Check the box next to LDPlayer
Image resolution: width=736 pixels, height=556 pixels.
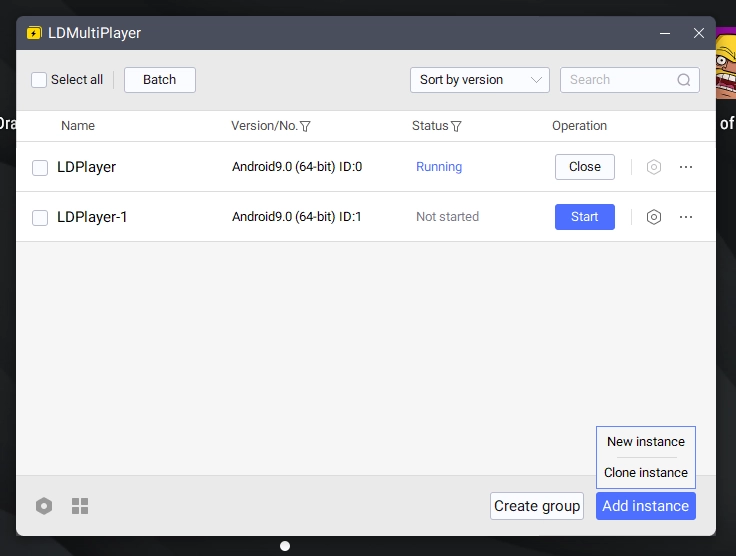click(40, 168)
